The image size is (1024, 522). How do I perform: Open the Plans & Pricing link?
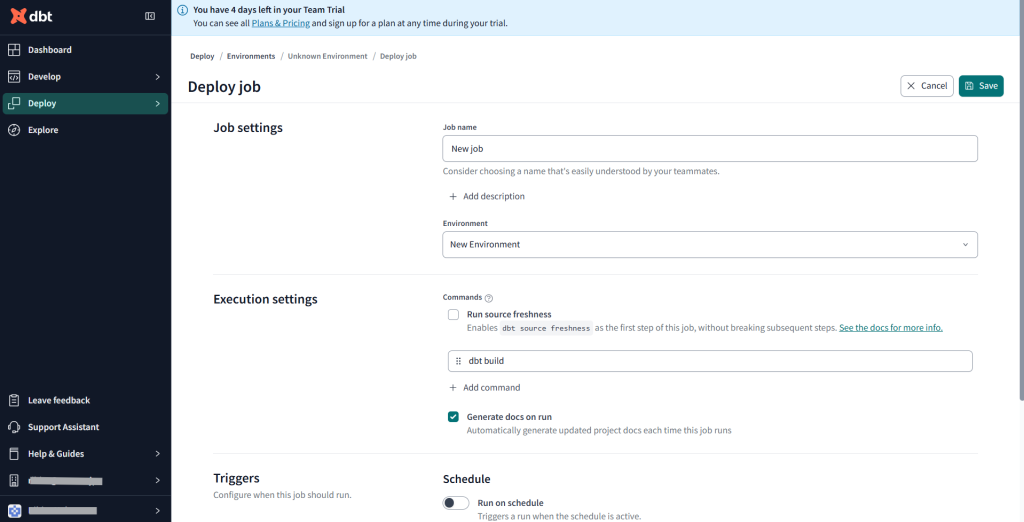tap(280, 23)
